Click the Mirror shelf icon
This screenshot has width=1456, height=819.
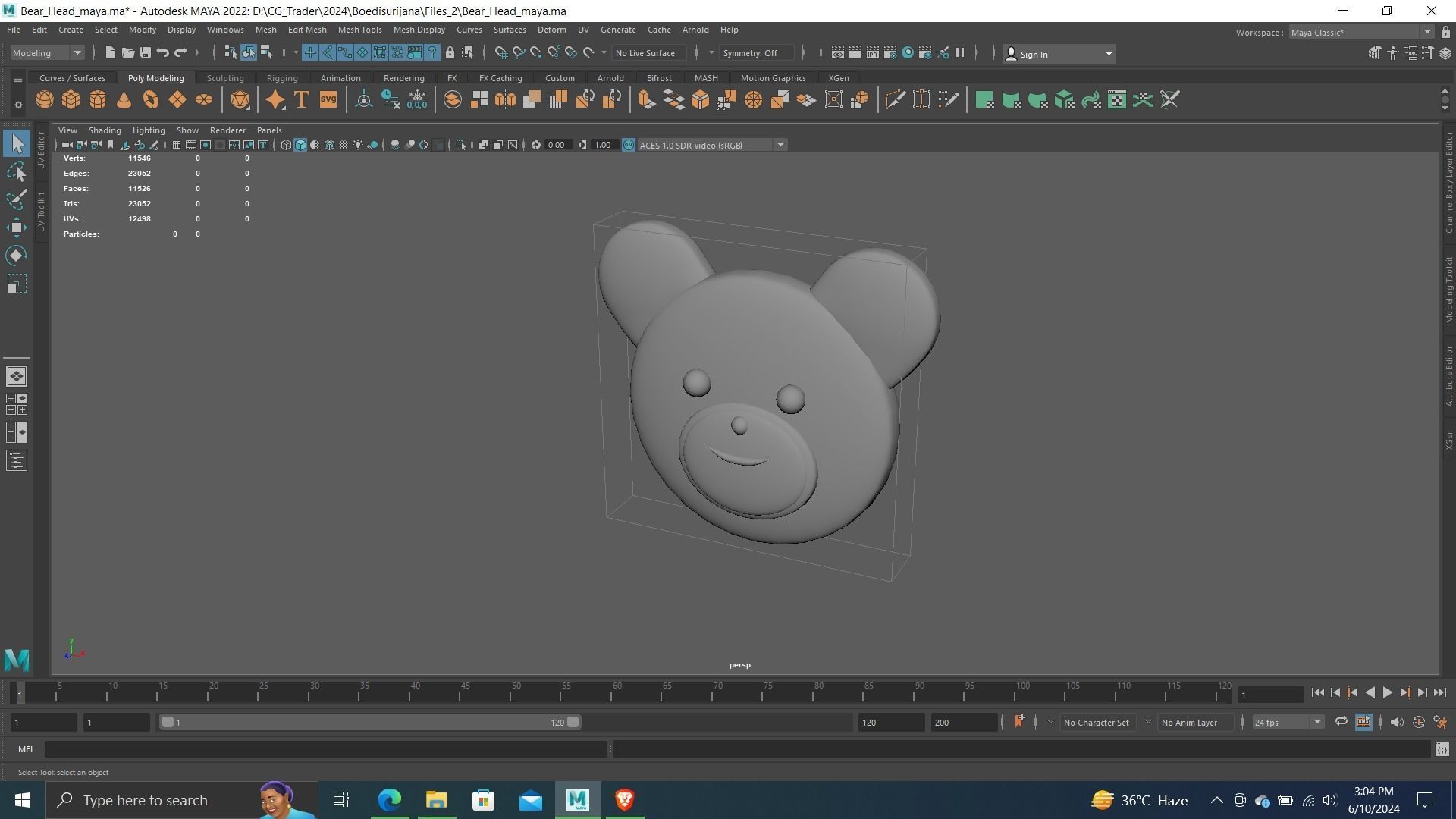tap(506, 99)
